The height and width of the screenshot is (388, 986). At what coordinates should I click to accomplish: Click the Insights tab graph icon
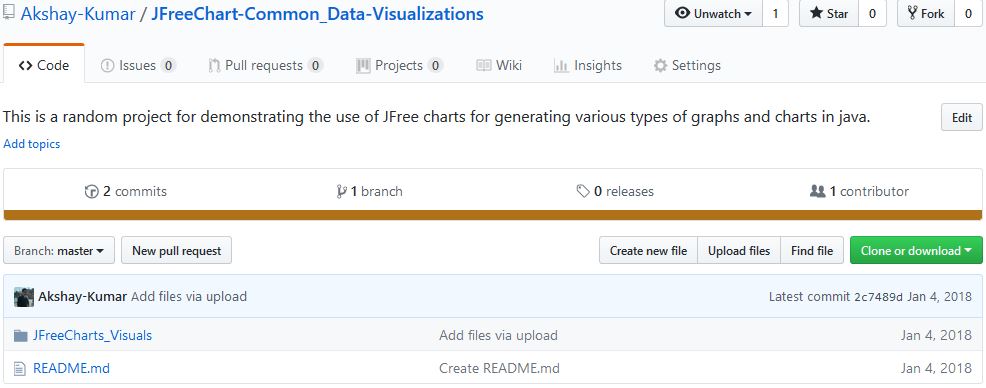click(x=561, y=65)
